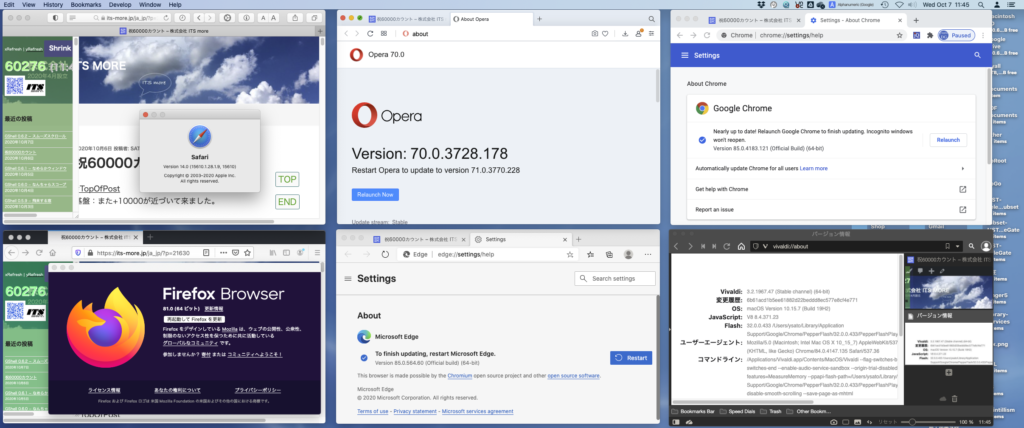Expand Automatically update Chrome for all users
Image resolution: width=1024 pixels, height=428 pixels.
(962, 169)
